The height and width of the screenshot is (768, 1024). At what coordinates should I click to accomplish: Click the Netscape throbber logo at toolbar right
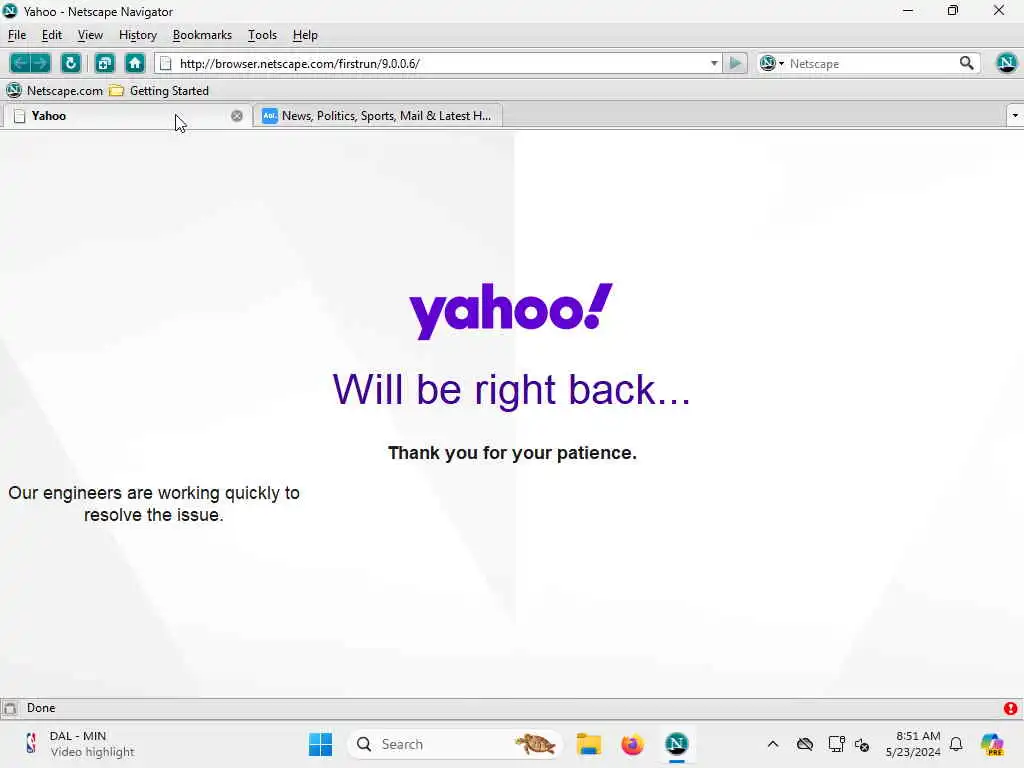1006,63
